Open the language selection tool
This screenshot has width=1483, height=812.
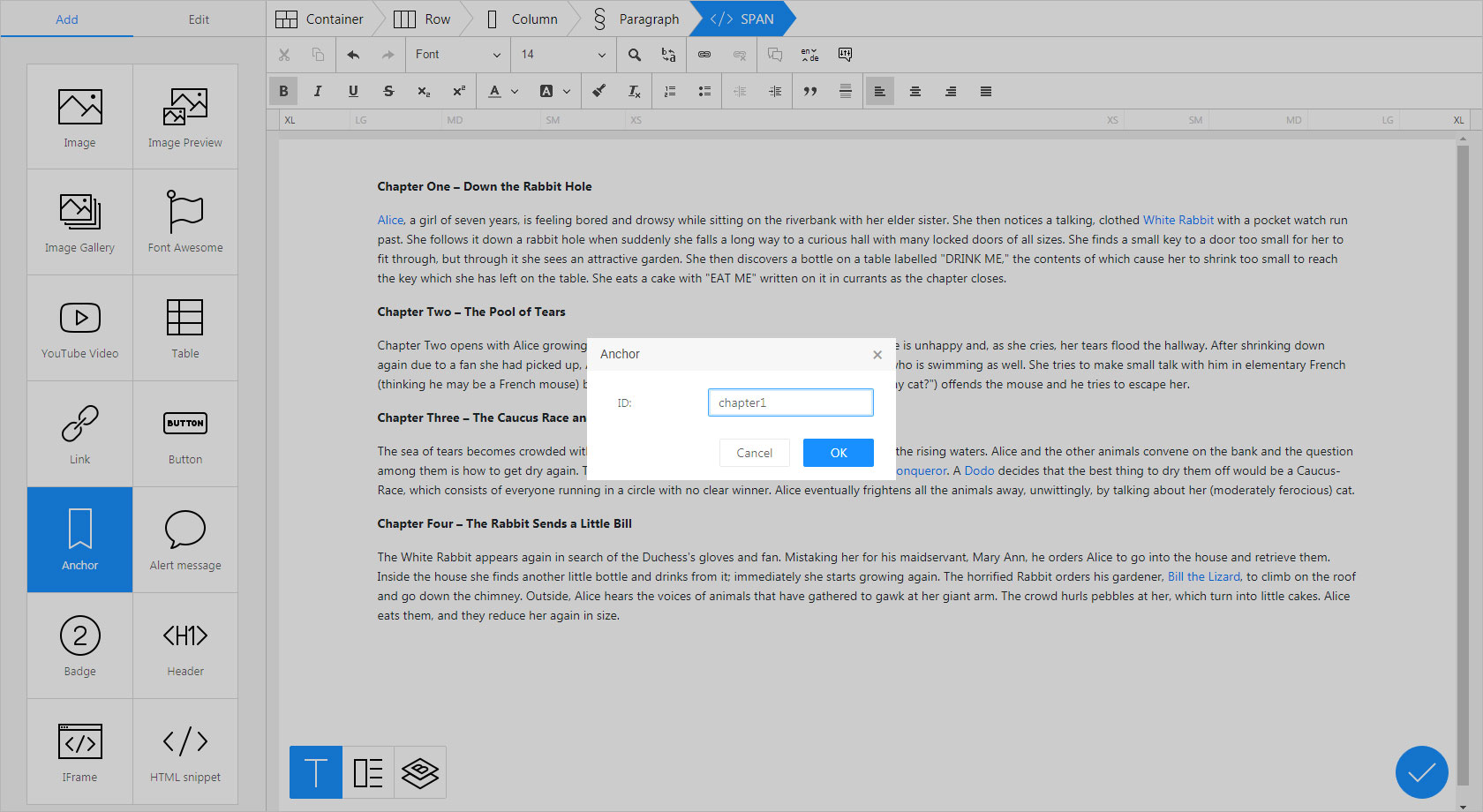(809, 55)
